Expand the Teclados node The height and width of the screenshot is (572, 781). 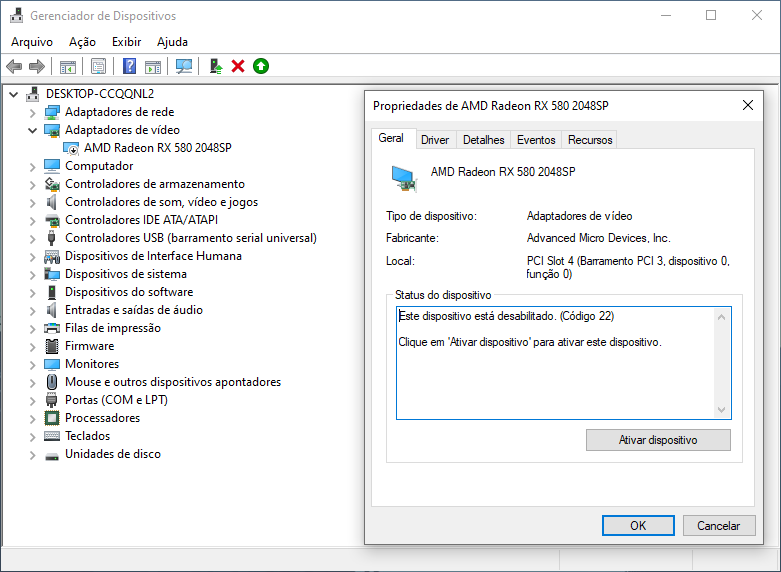pos(32,436)
